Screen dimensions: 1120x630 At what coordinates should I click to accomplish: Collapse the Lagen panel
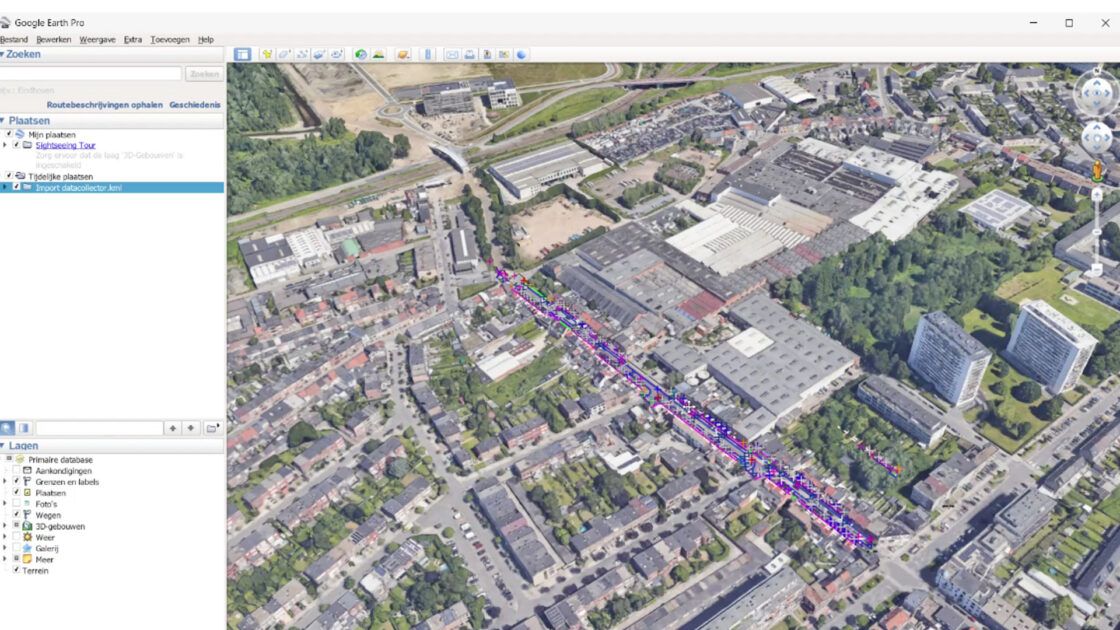tap(3, 445)
